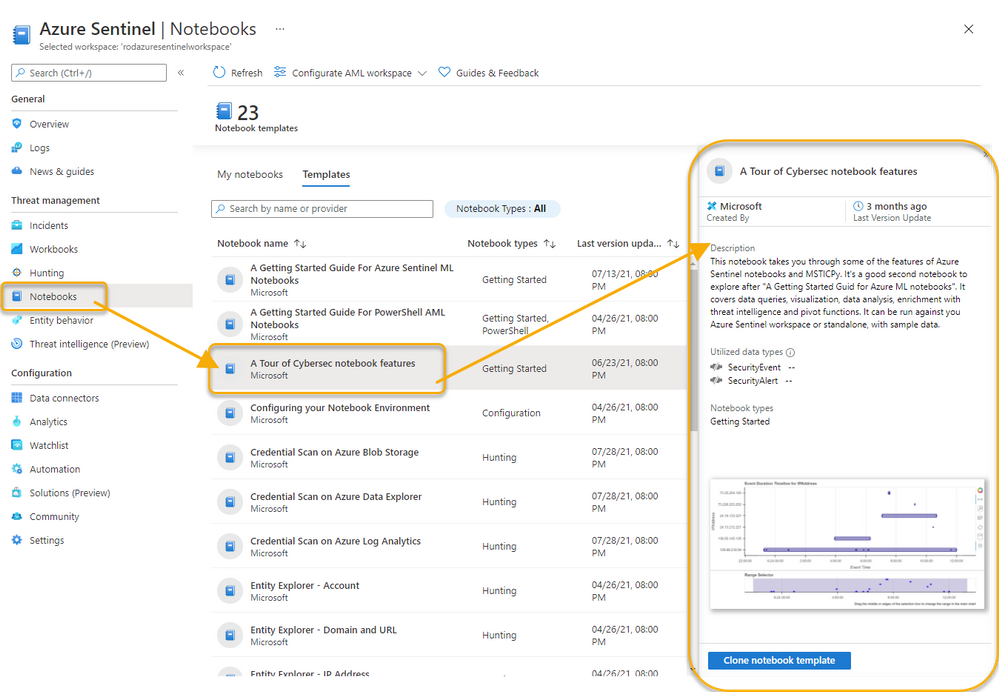Expand the Configure AML workspace dropdown

[424, 72]
